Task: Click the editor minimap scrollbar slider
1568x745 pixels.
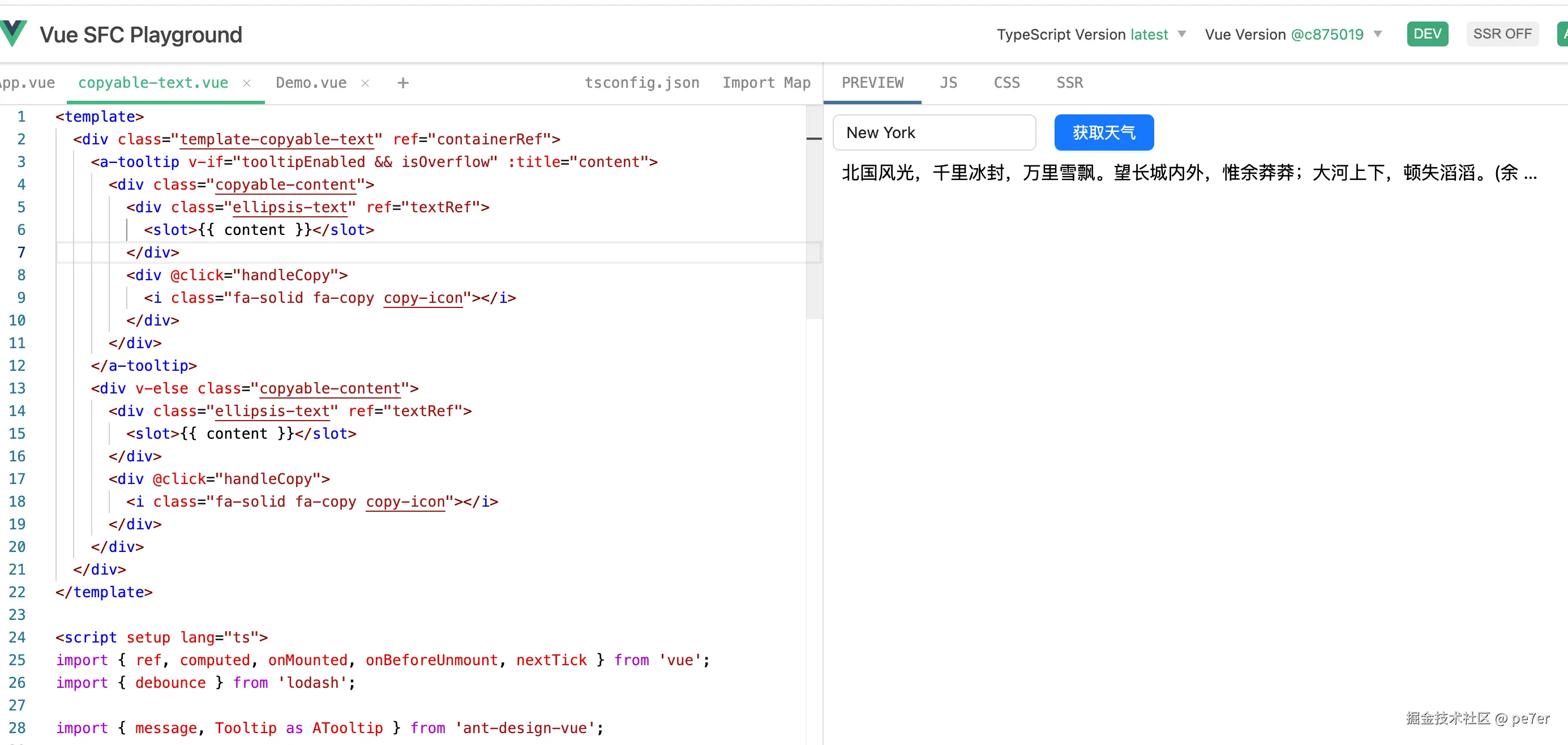Action: 814,213
